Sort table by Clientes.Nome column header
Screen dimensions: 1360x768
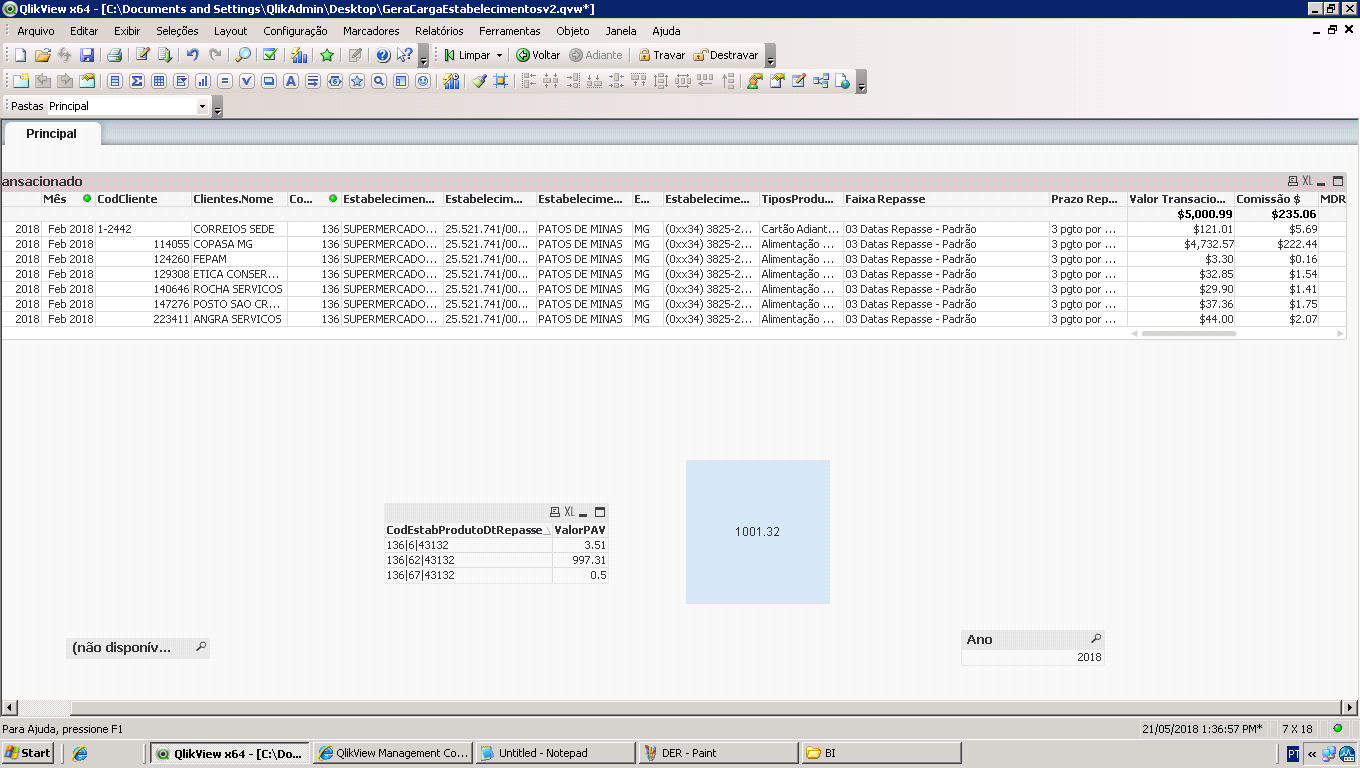pos(238,199)
